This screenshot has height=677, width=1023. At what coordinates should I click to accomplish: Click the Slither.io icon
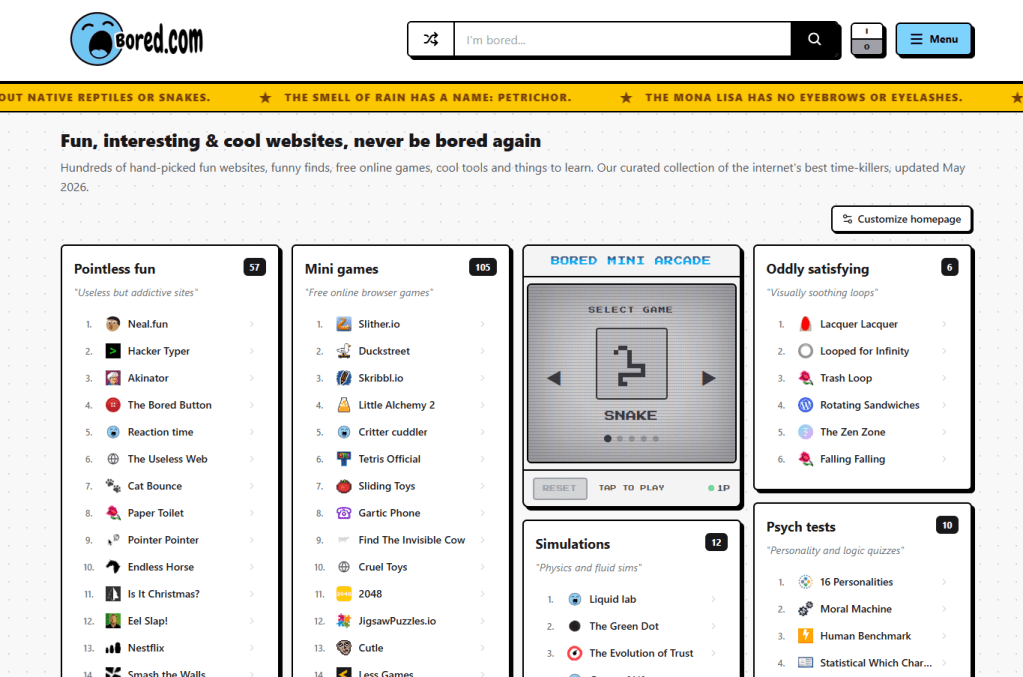(x=344, y=323)
